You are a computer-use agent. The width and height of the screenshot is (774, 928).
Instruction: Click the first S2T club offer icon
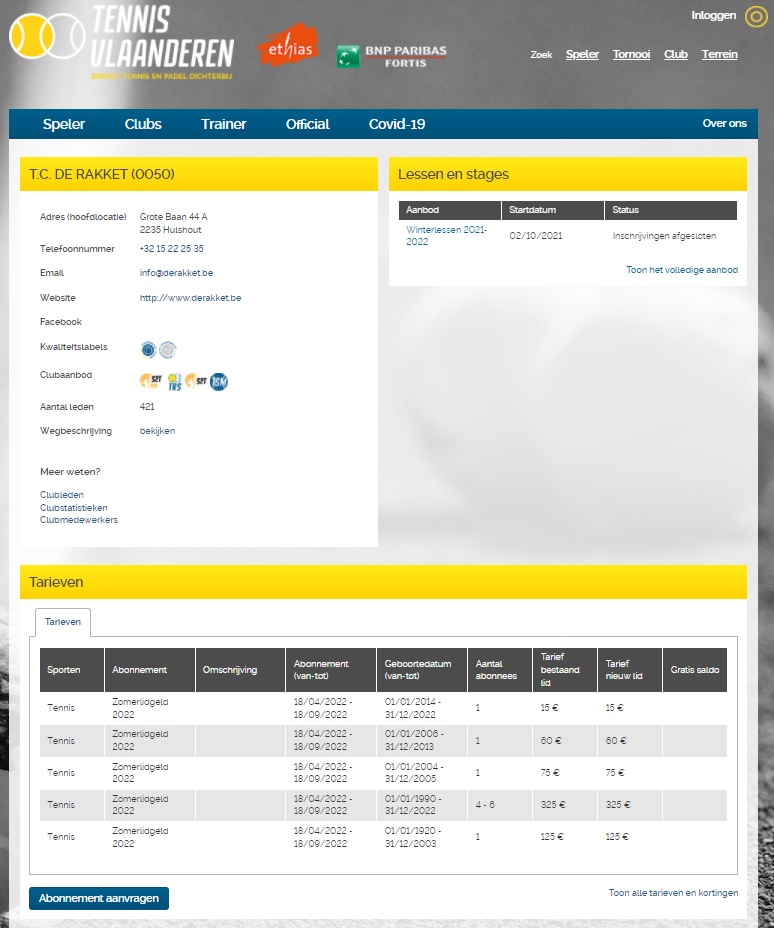[x=151, y=381]
